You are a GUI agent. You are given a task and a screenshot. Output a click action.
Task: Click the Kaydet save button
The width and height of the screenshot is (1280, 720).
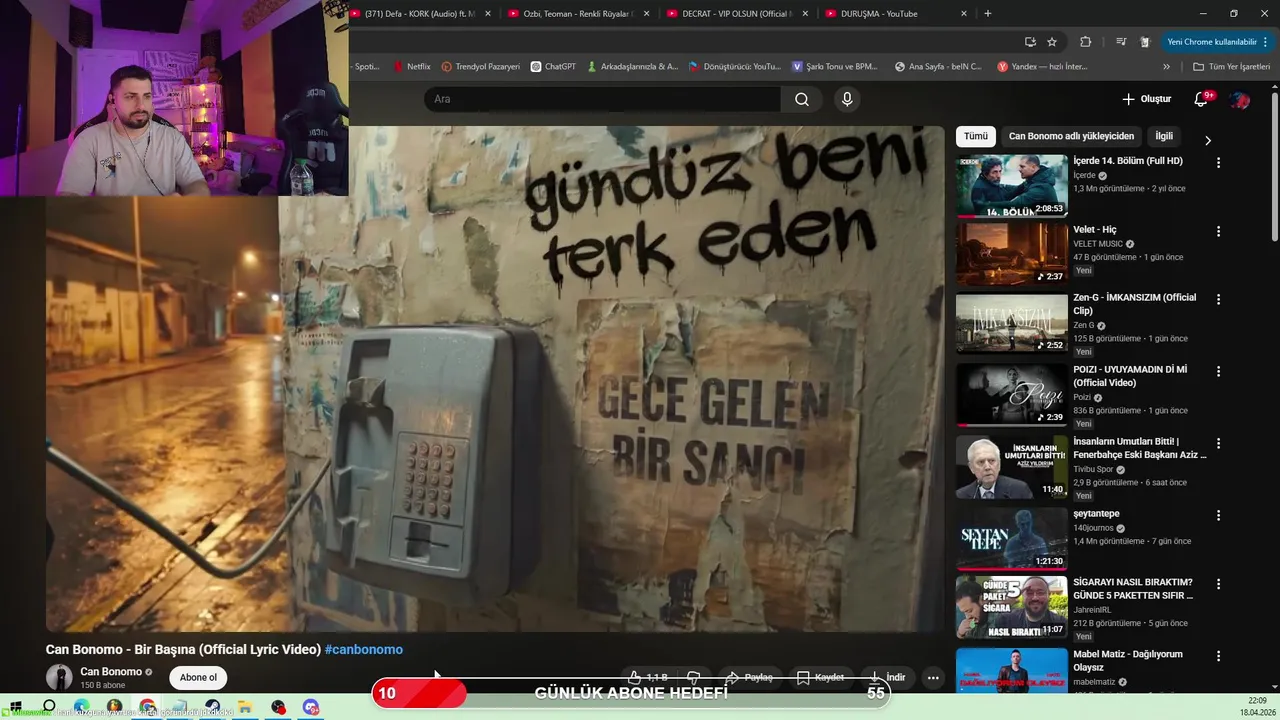(x=820, y=677)
